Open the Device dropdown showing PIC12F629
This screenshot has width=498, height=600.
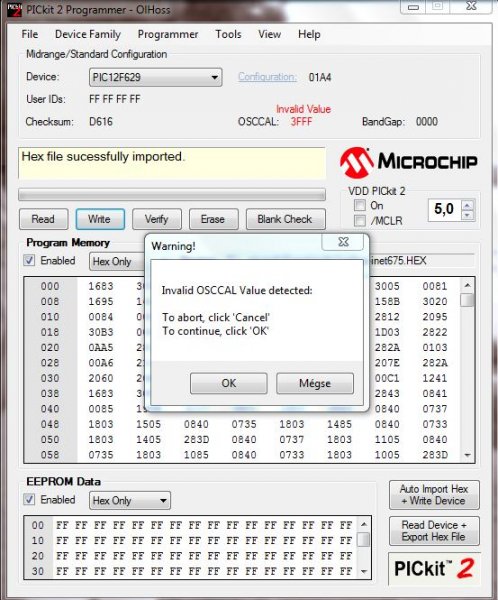point(155,77)
